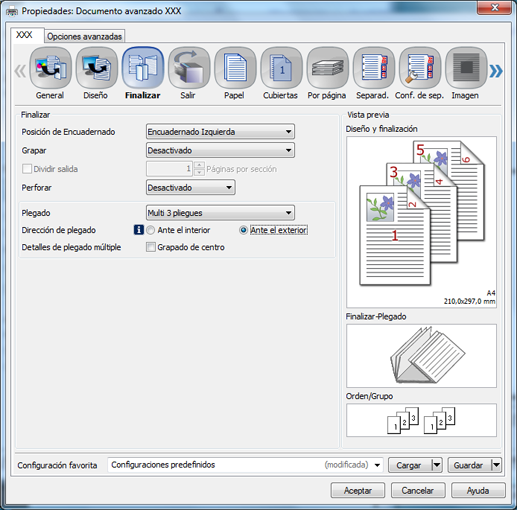
Task: Click the Finalizar-Plegado preview thumbnail
Action: 421,356
